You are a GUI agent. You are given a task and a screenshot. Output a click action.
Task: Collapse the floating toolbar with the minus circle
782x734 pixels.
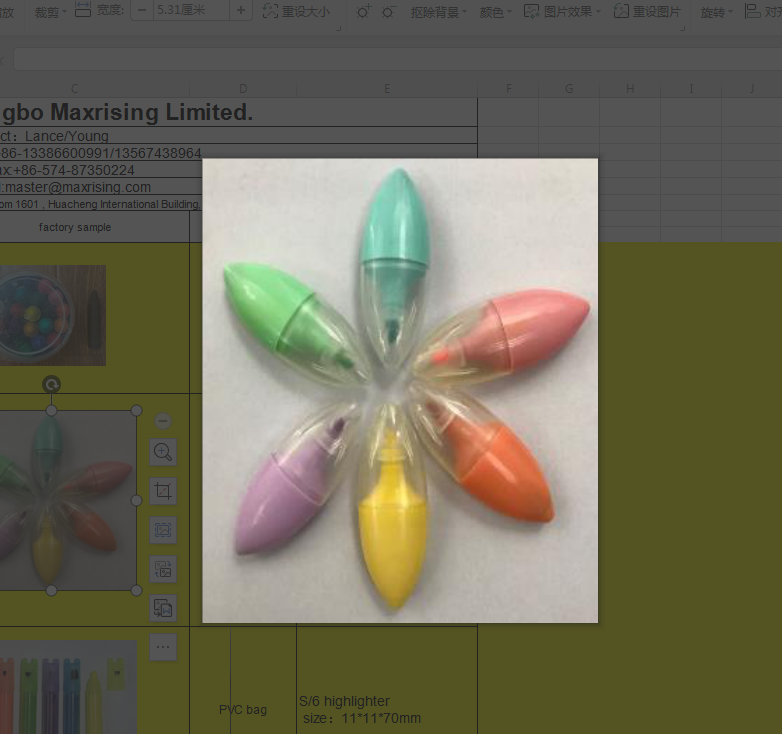164,421
